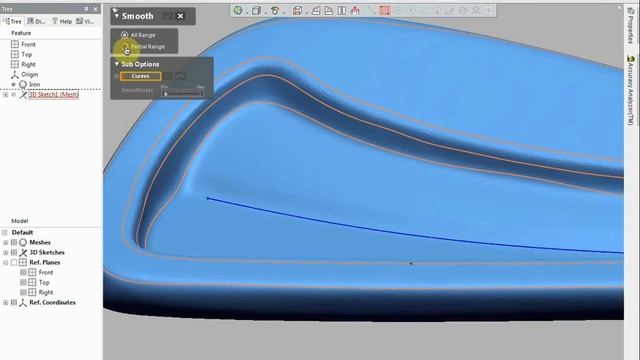This screenshot has height=360, width=640.
Task: Switch to the Di... tab
Action: [37, 21]
